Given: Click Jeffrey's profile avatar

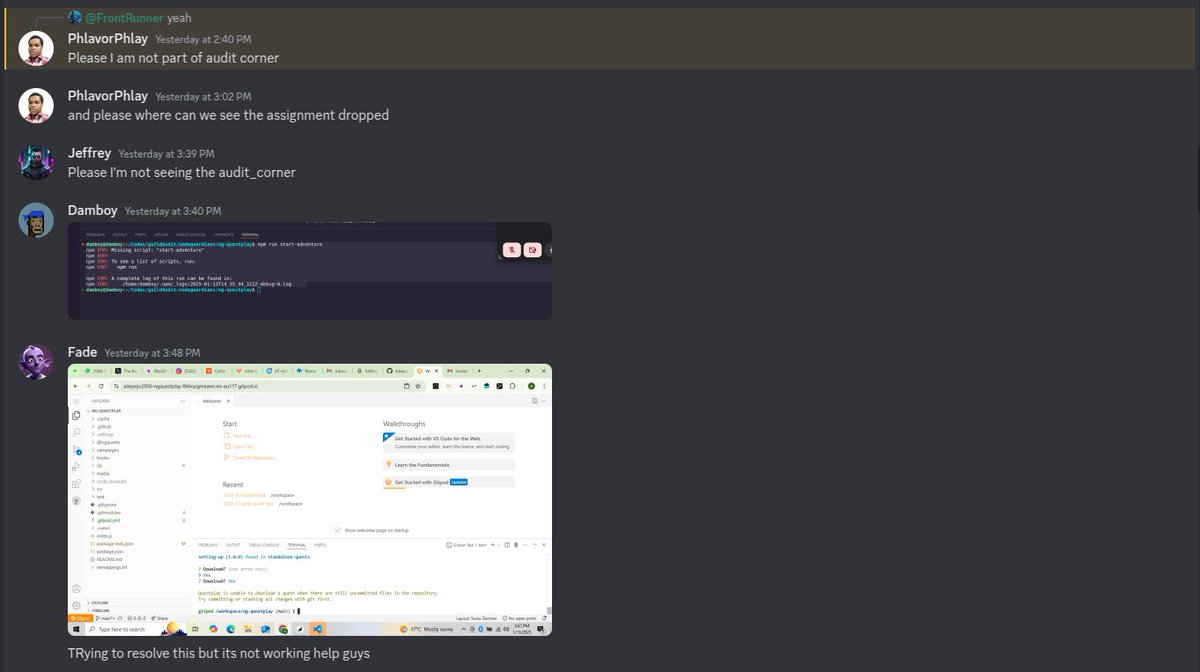Looking at the screenshot, I should click(x=36, y=163).
